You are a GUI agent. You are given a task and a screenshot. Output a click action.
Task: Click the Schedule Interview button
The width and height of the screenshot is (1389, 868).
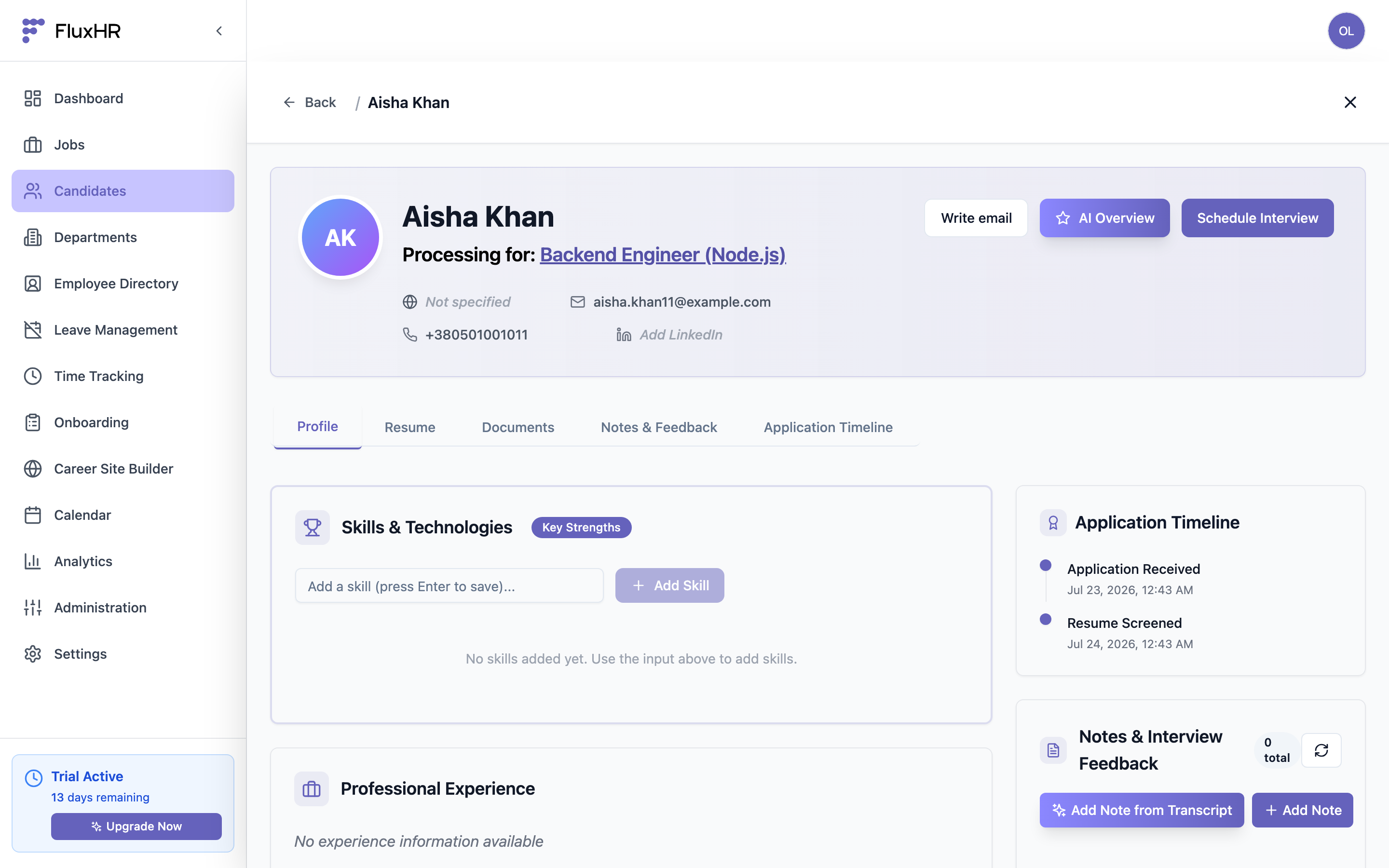tap(1257, 218)
